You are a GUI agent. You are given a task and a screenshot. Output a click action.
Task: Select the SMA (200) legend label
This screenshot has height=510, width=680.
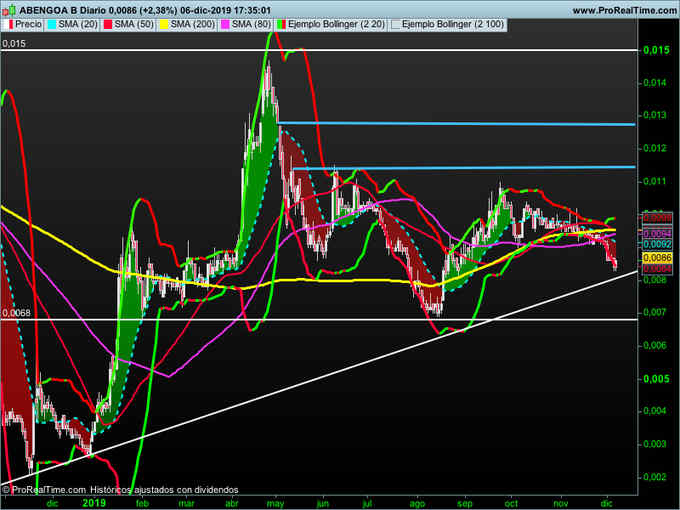coord(193,24)
